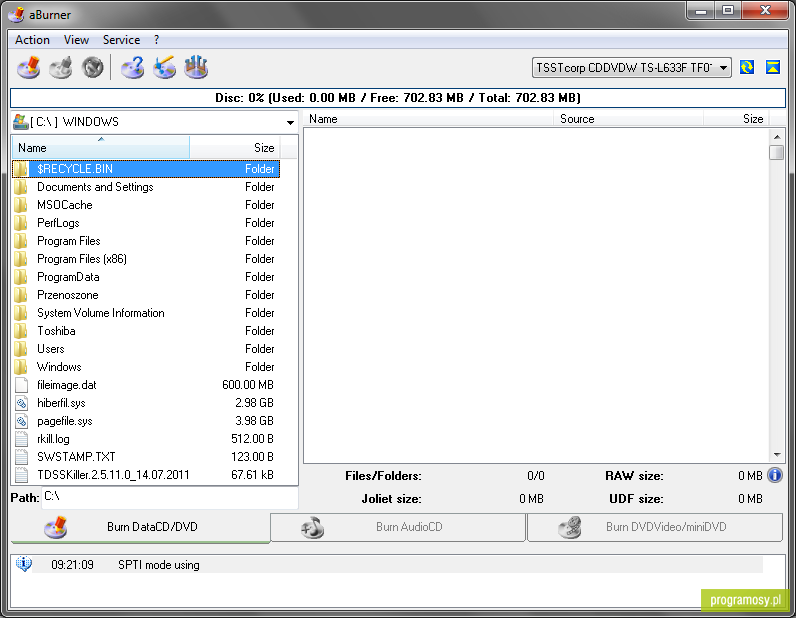This screenshot has width=796, height=618.
Task: Select the ProgramData folder row
Action: click(x=146, y=277)
